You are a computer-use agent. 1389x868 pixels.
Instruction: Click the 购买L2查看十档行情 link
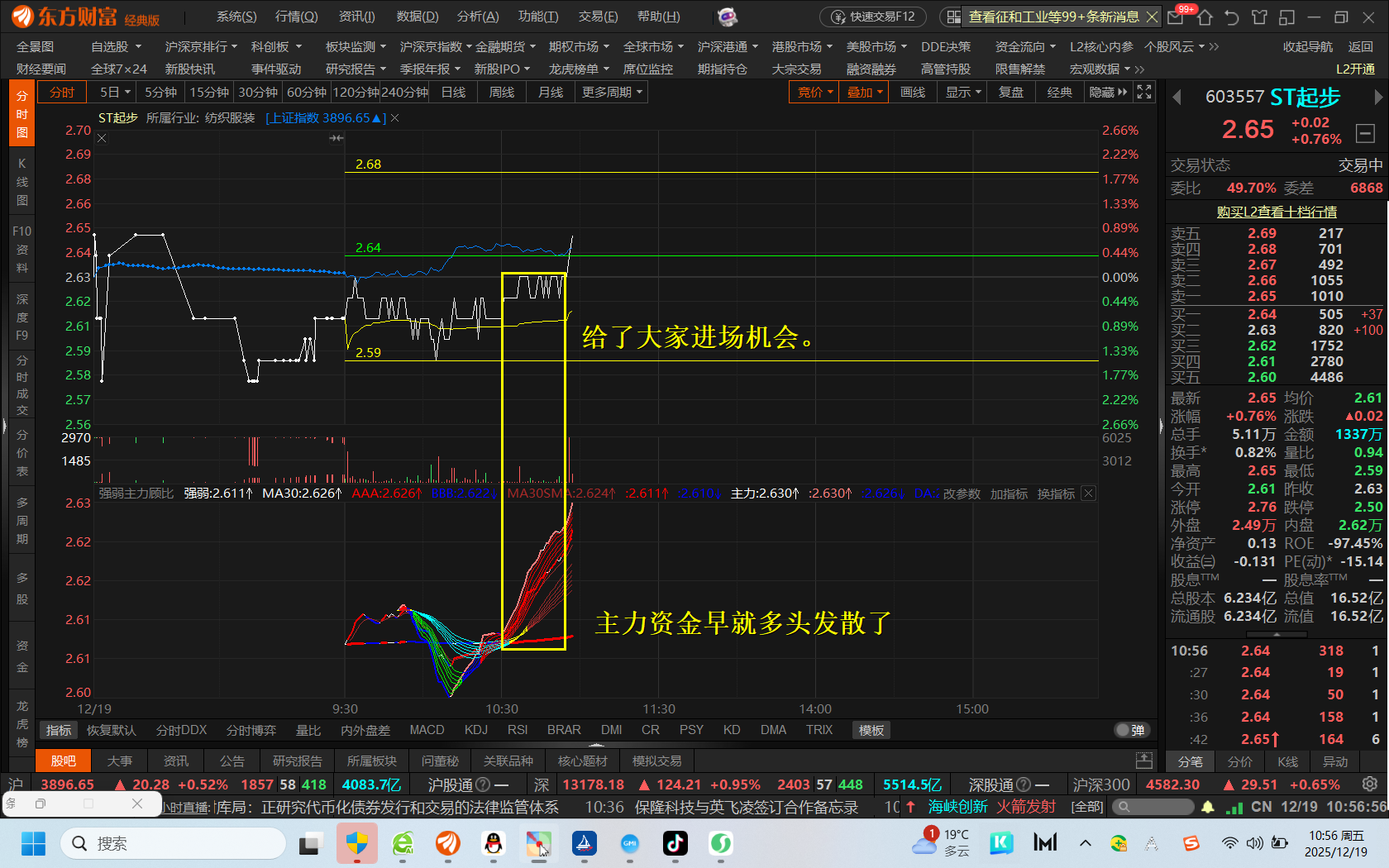click(1277, 212)
